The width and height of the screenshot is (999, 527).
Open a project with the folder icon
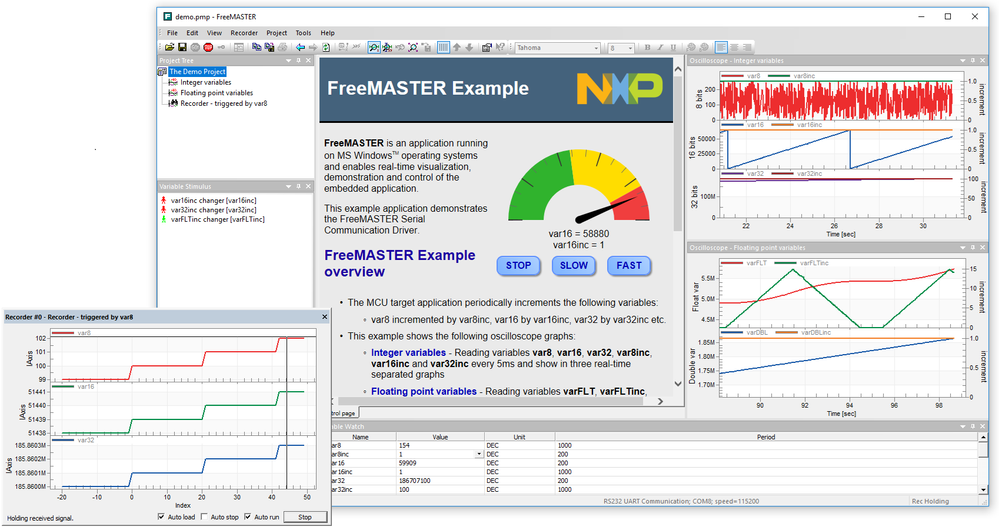point(169,47)
